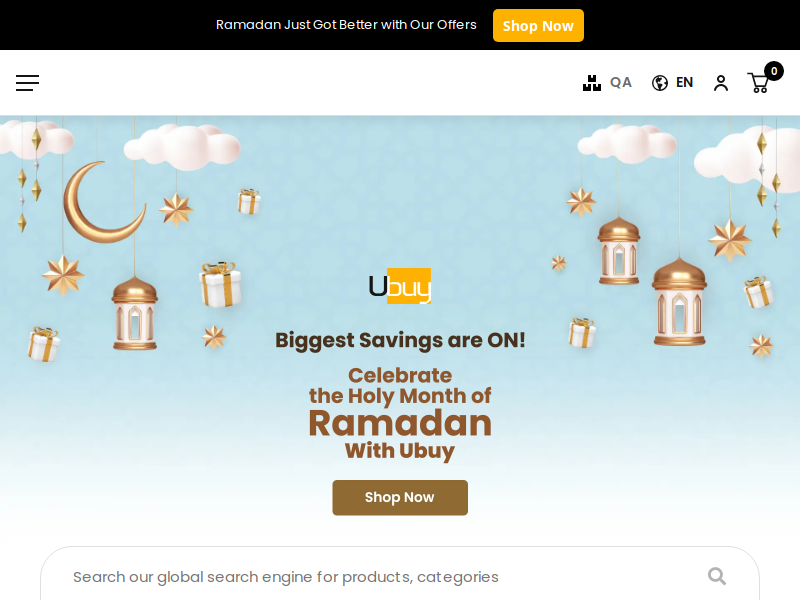Click the Ubuy logo in banner
This screenshot has width=800, height=600.
pyautogui.click(x=400, y=286)
